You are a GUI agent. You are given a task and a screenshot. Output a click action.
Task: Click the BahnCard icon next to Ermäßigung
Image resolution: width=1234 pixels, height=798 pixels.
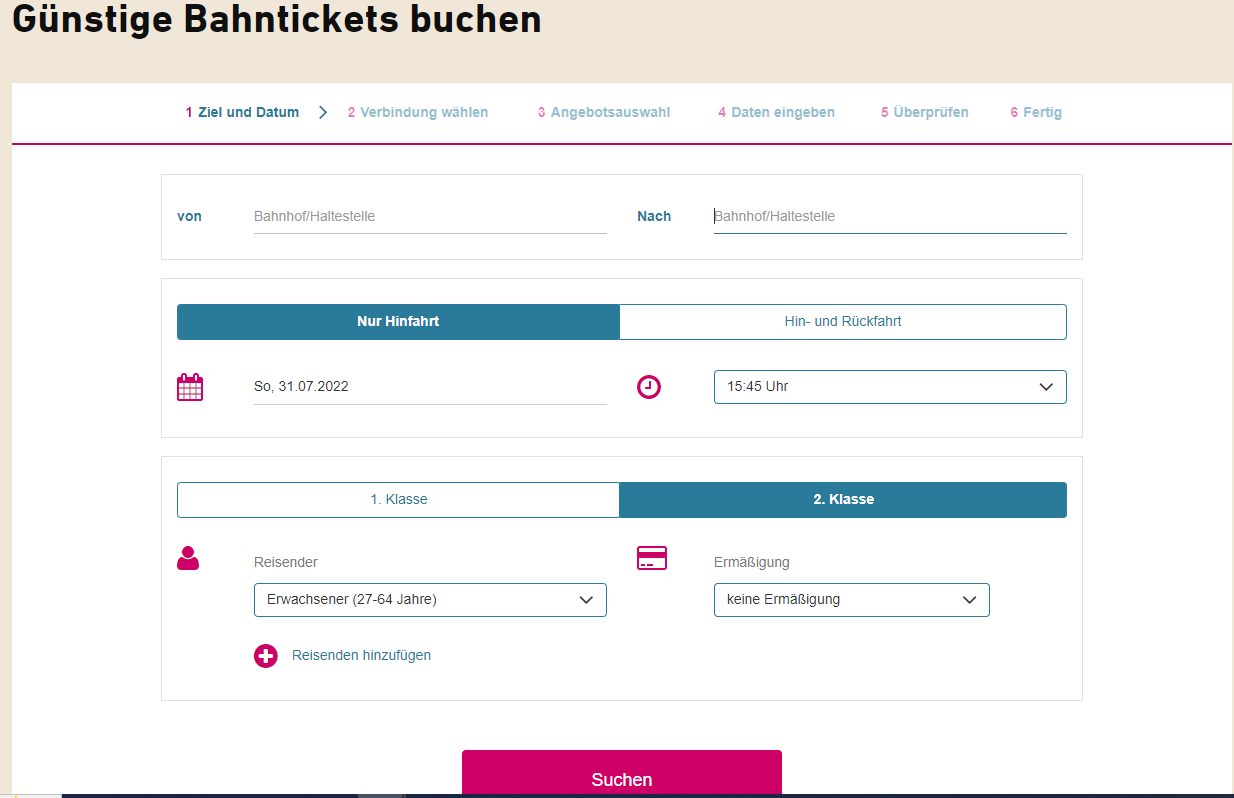651,558
